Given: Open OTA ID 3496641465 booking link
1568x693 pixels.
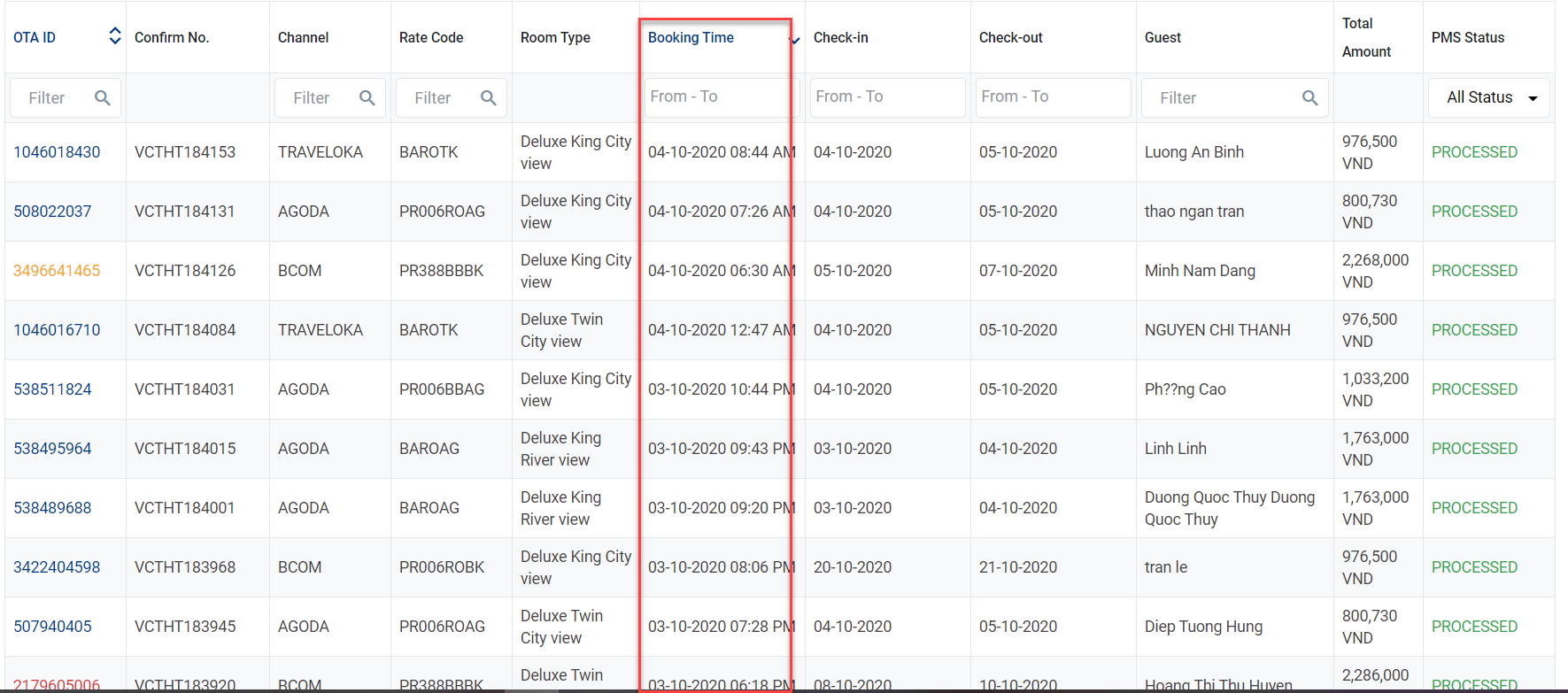Looking at the screenshot, I should (57, 271).
